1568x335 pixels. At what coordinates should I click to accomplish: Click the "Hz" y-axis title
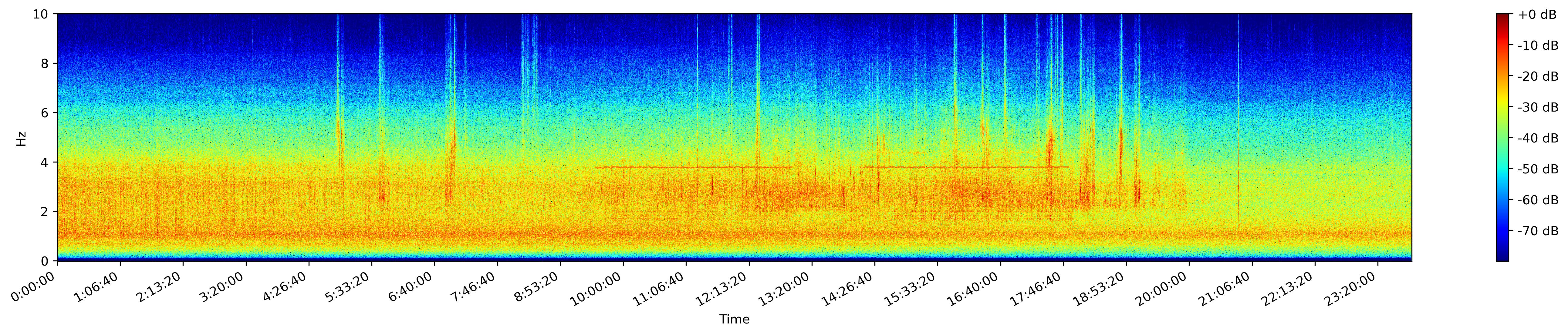click(x=21, y=138)
